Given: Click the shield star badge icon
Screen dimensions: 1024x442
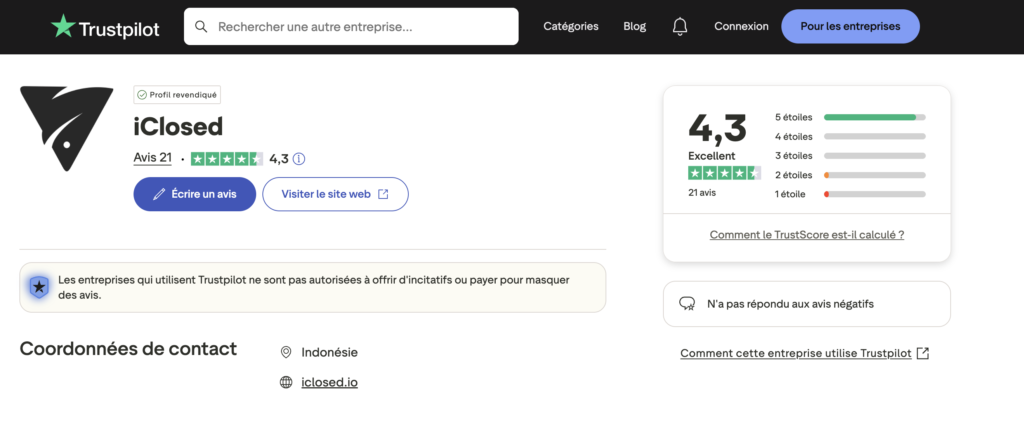Looking at the screenshot, I should (x=39, y=288).
